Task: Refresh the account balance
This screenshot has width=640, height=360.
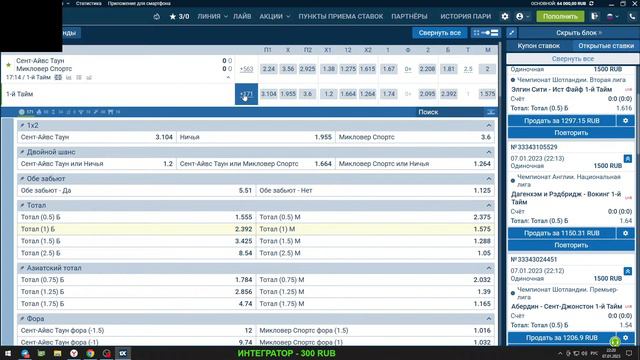Action: point(591,3)
